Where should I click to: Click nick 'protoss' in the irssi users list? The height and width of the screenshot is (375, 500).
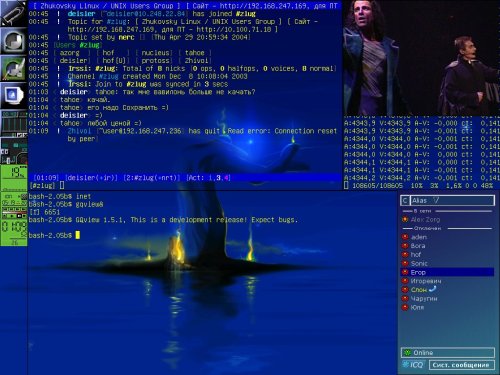(x=155, y=61)
